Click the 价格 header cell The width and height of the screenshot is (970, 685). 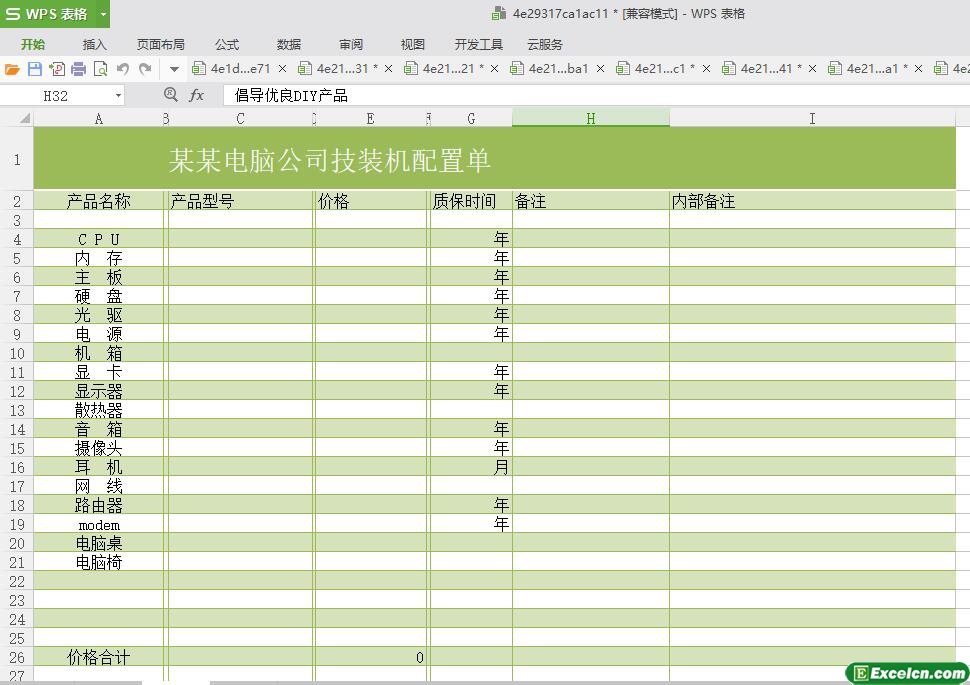[370, 201]
